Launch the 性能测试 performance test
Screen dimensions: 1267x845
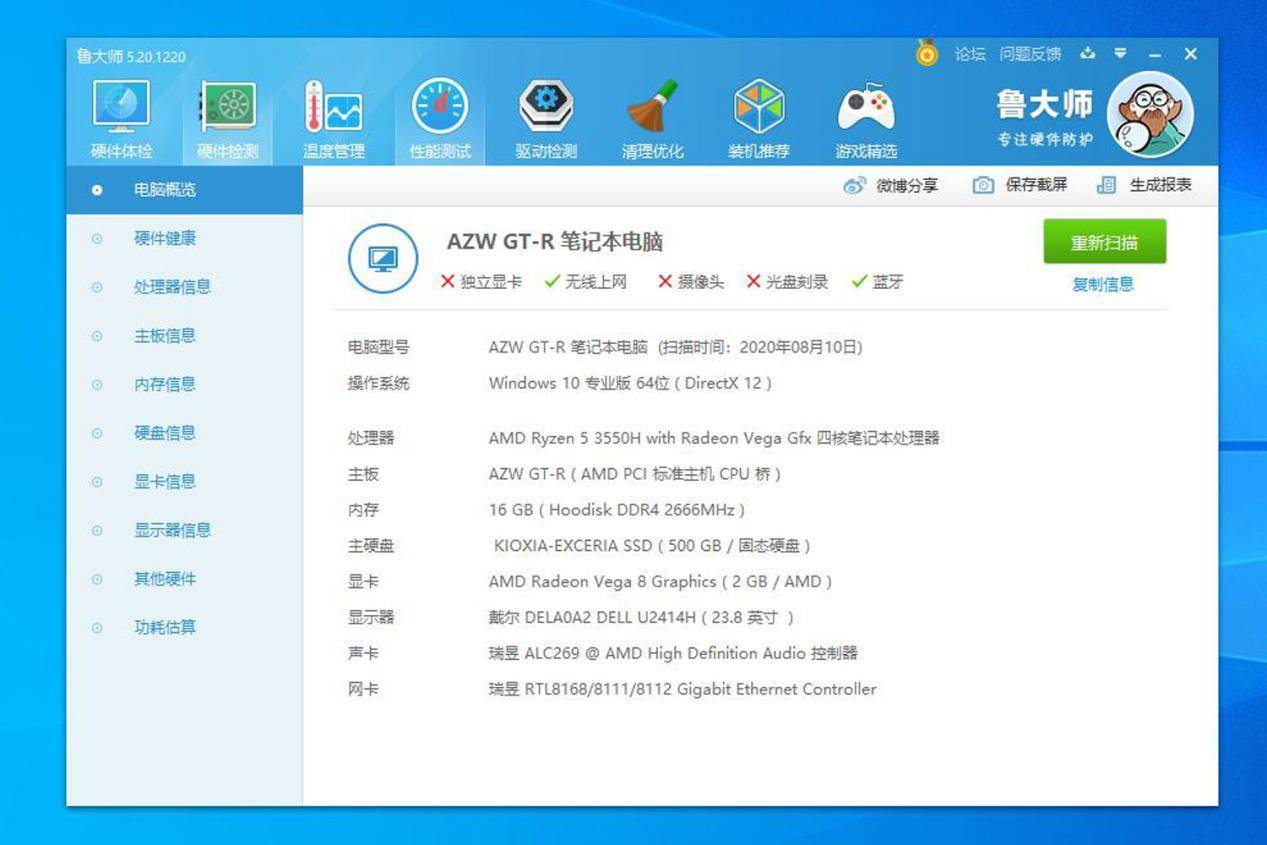pos(440,115)
